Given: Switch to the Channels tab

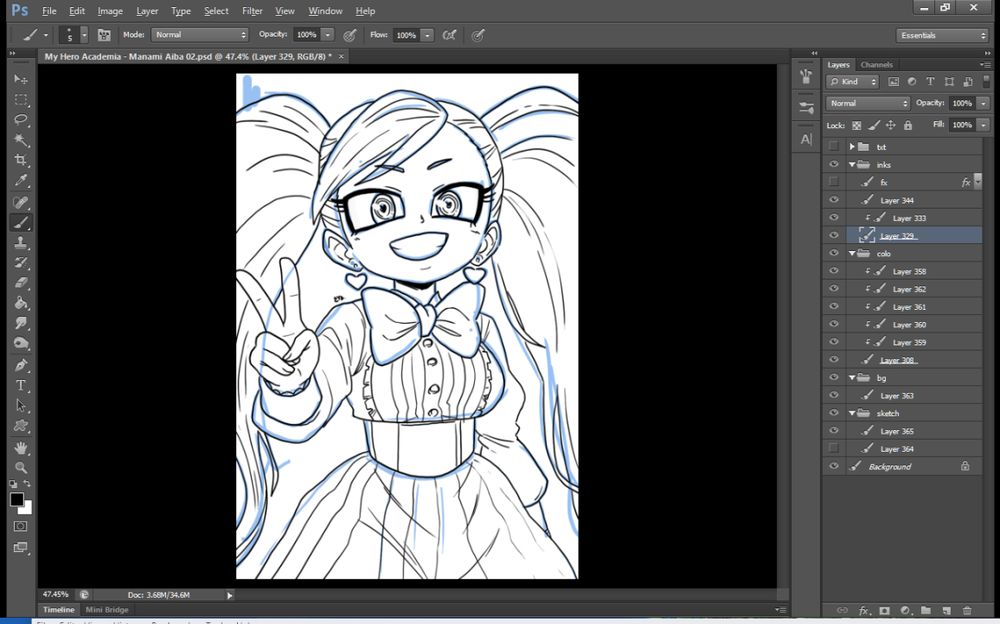Looking at the screenshot, I should coord(876,64).
